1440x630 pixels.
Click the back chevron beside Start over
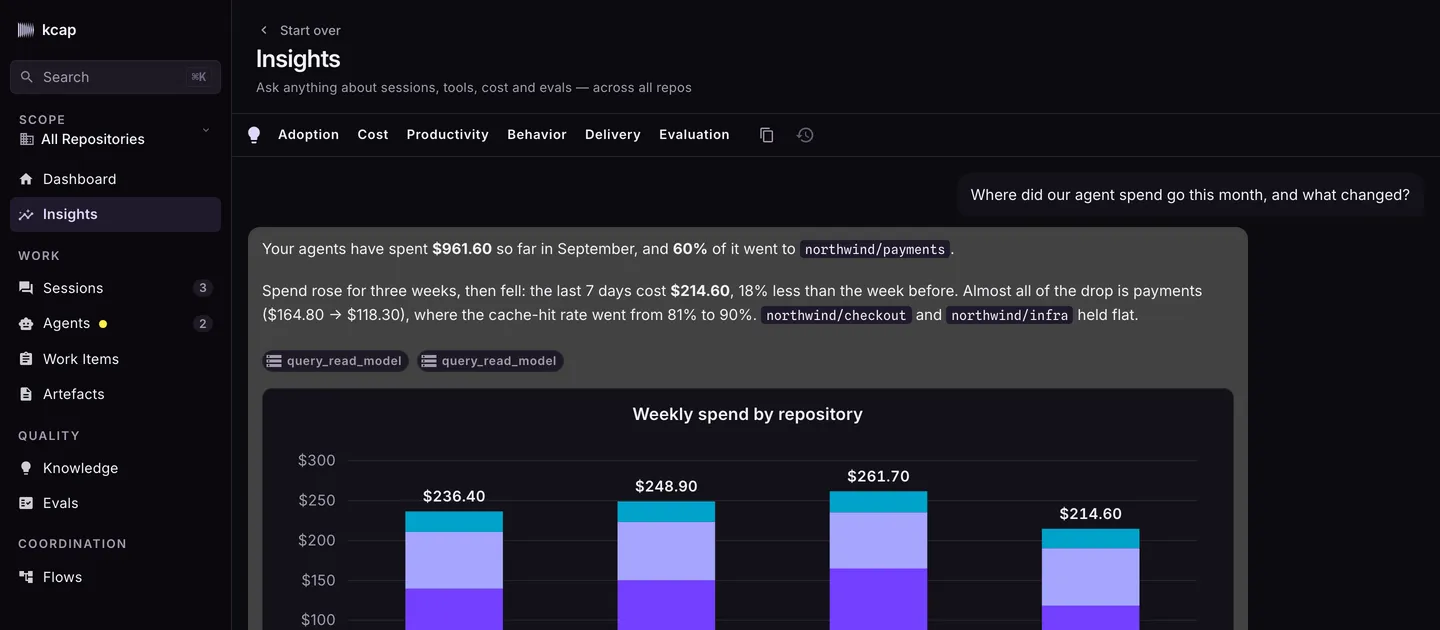(264, 30)
